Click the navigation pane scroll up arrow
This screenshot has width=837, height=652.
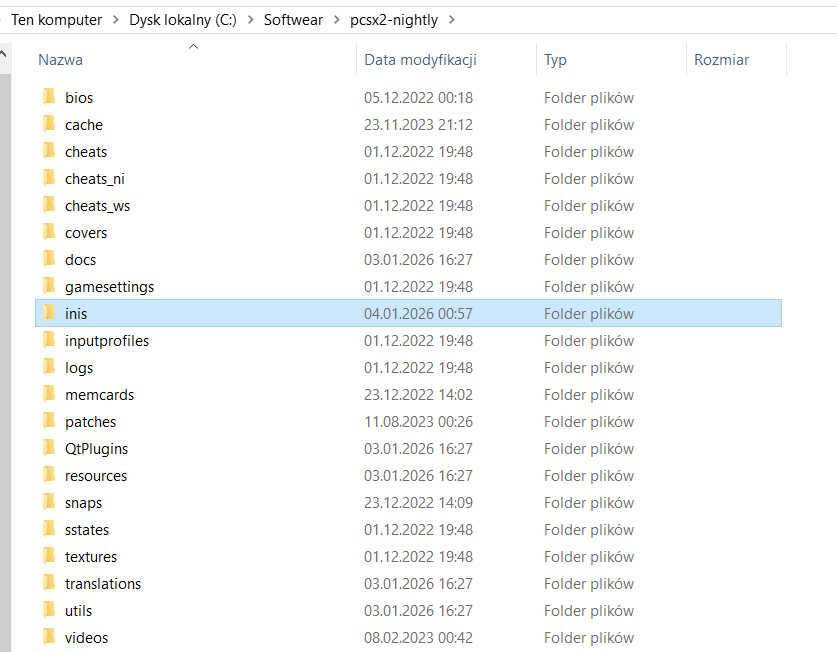click(3, 54)
